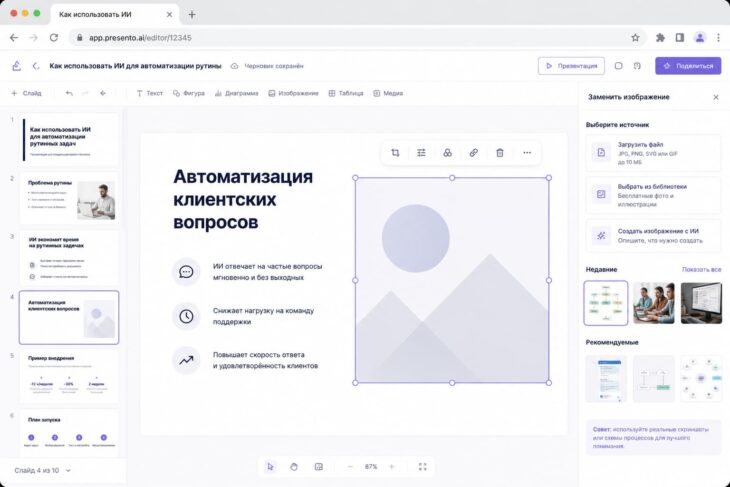Viewport: 730px width, 487px height.
Task: Open browser profile avatar icon
Action: (x=699, y=38)
